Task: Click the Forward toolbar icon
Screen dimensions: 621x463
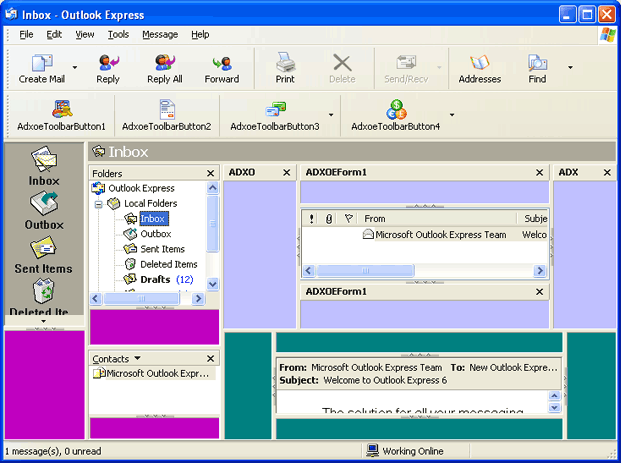Action: point(222,63)
